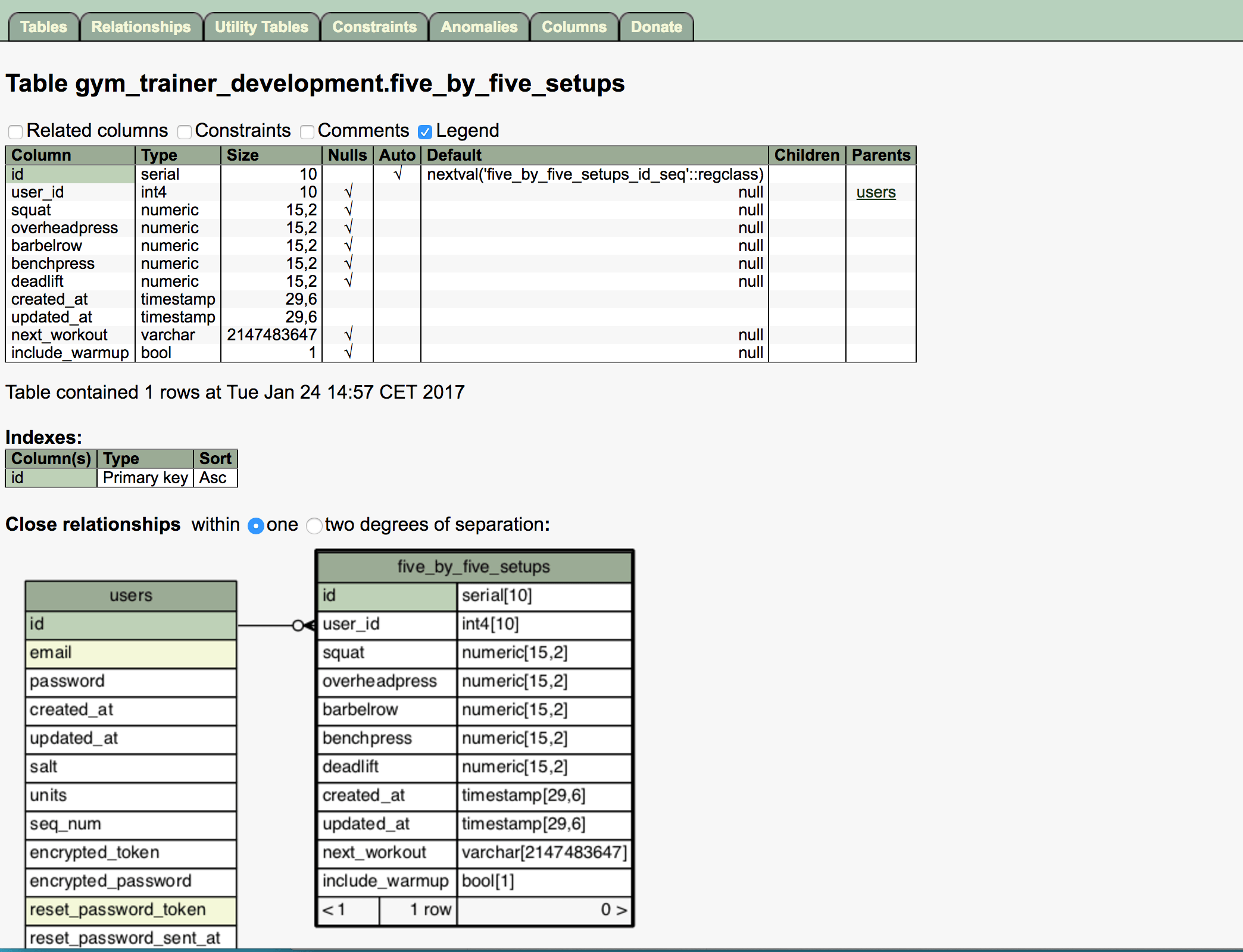
Task: Select the one degree radio button
Action: 256,526
